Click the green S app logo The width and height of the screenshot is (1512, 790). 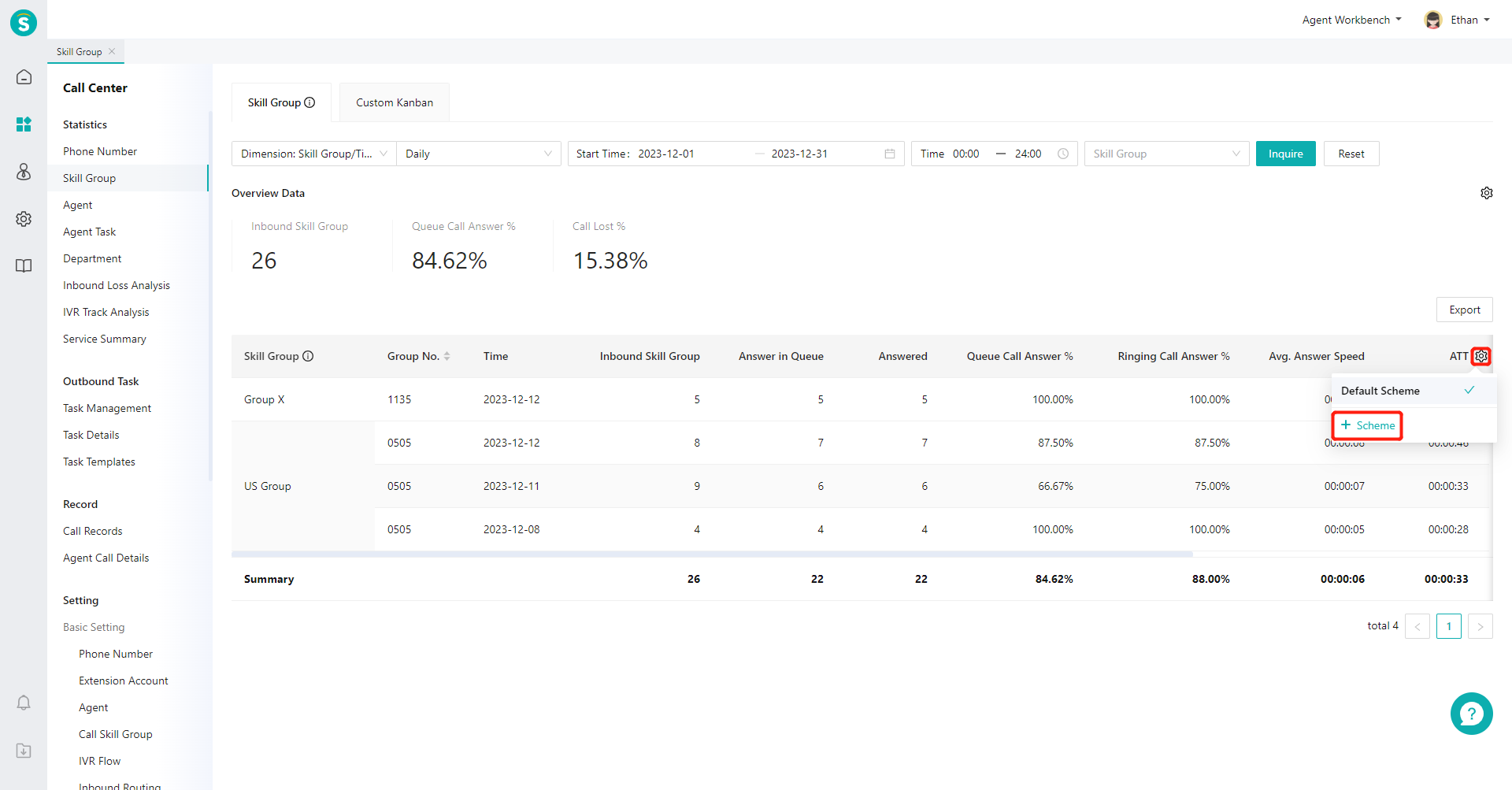click(24, 23)
